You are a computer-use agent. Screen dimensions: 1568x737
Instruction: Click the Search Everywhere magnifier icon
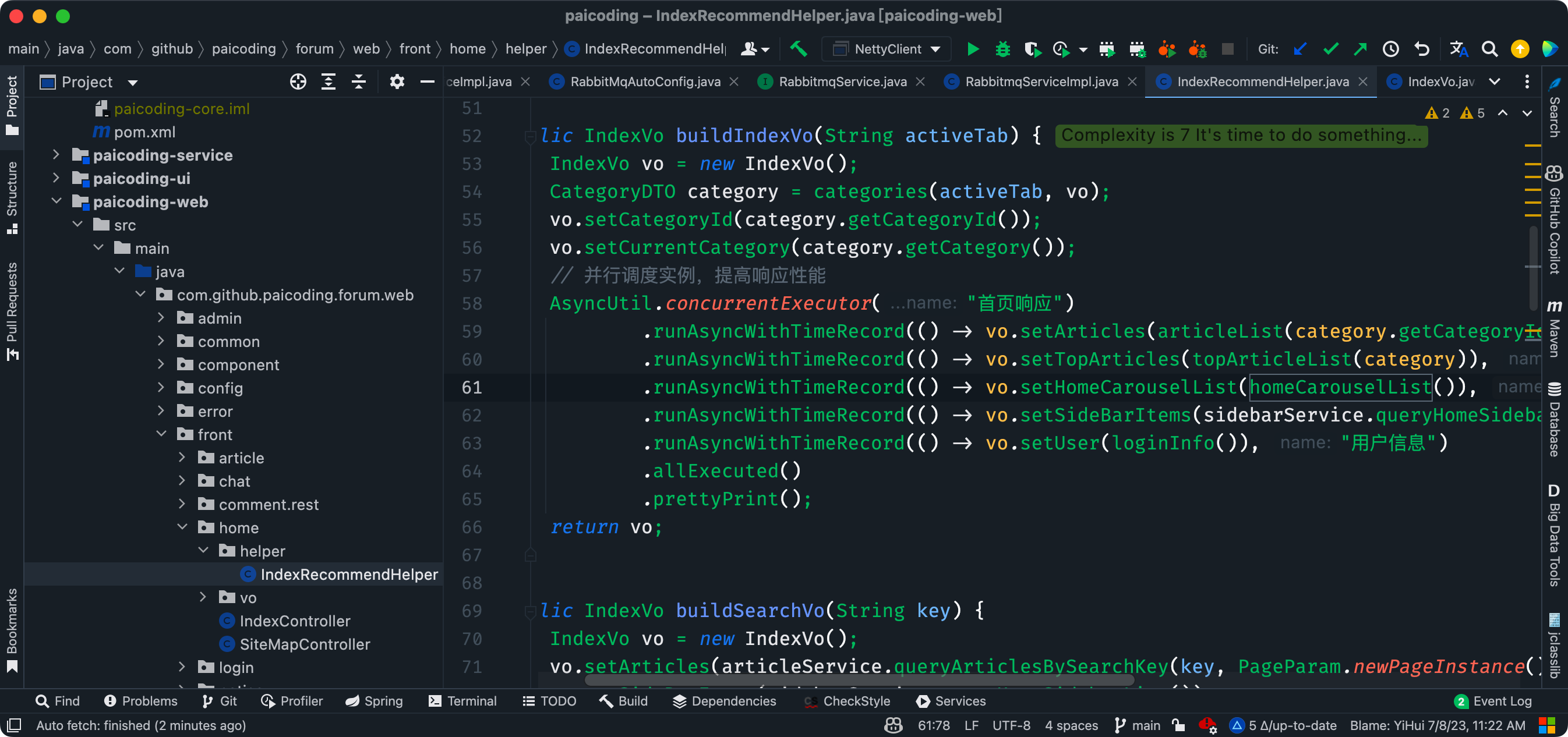point(1489,49)
